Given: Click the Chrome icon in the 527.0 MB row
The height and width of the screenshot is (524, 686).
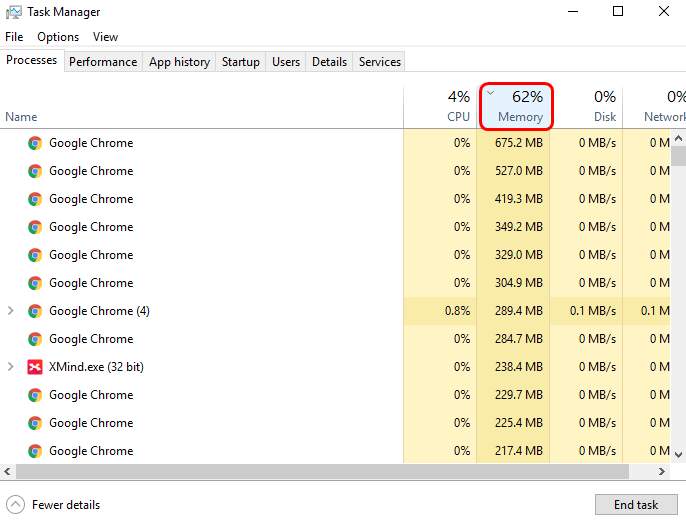Looking at the screenshot, I should click(35, 171).
